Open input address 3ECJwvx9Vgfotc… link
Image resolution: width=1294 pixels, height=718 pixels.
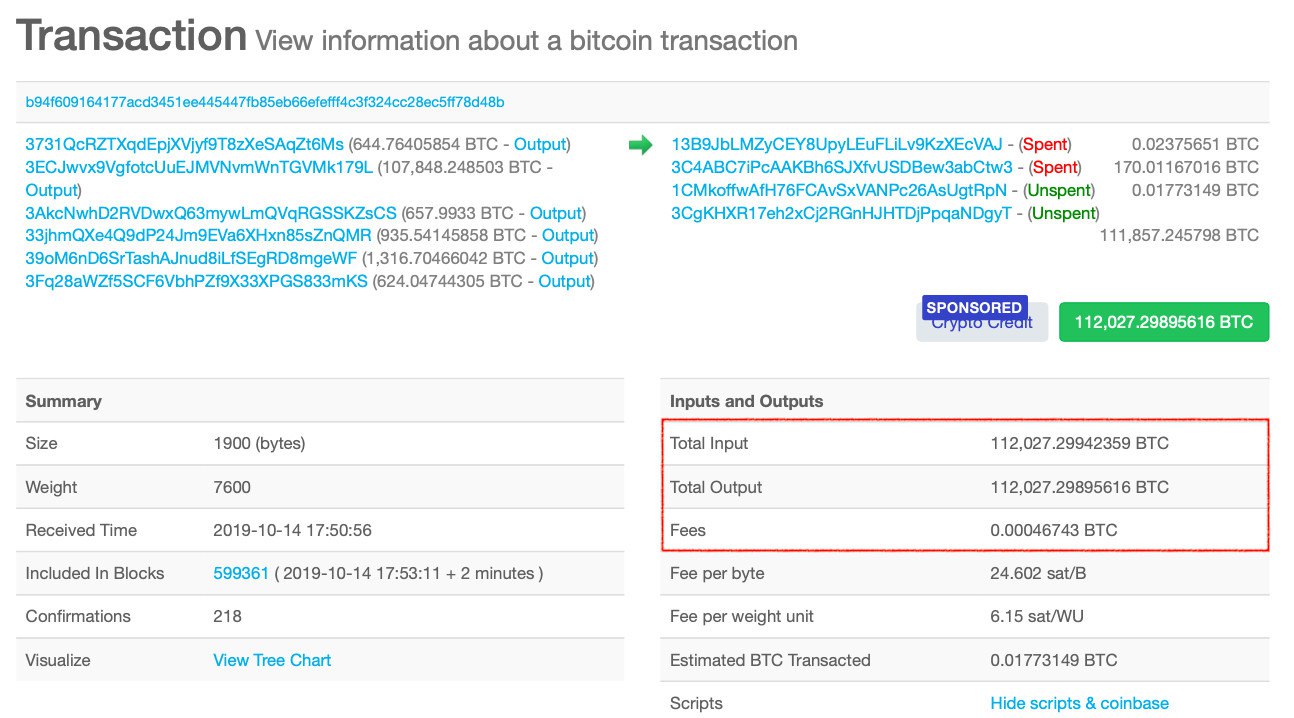click(x=199, y=167)
